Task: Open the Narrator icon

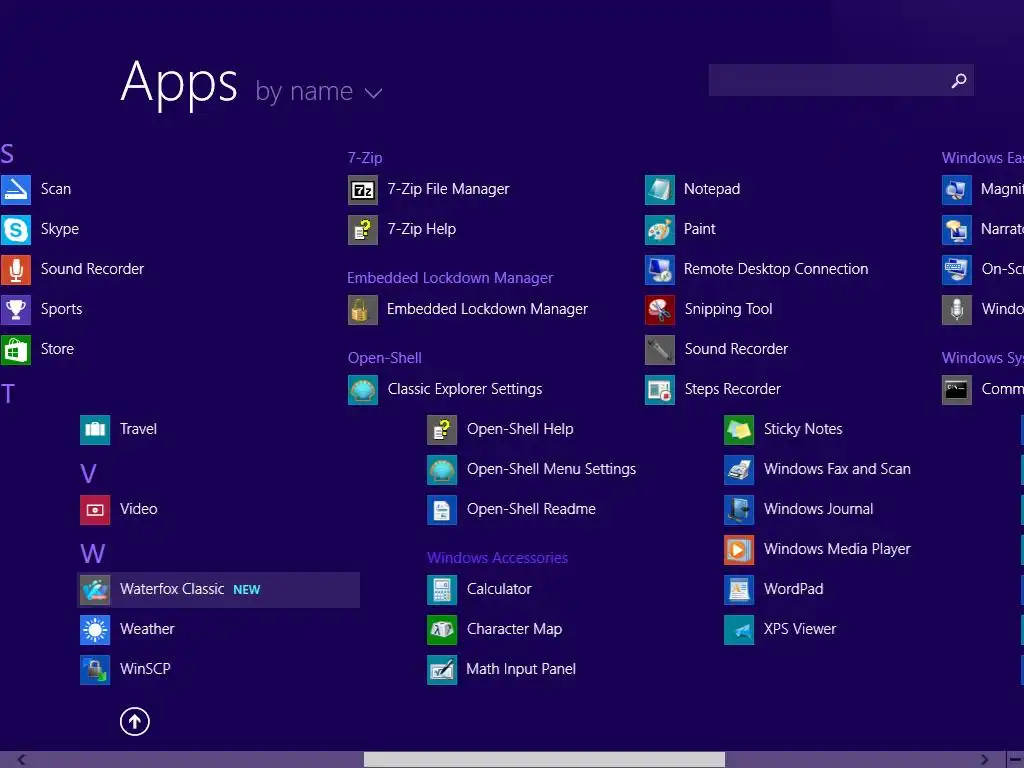Action: point(957,229)
